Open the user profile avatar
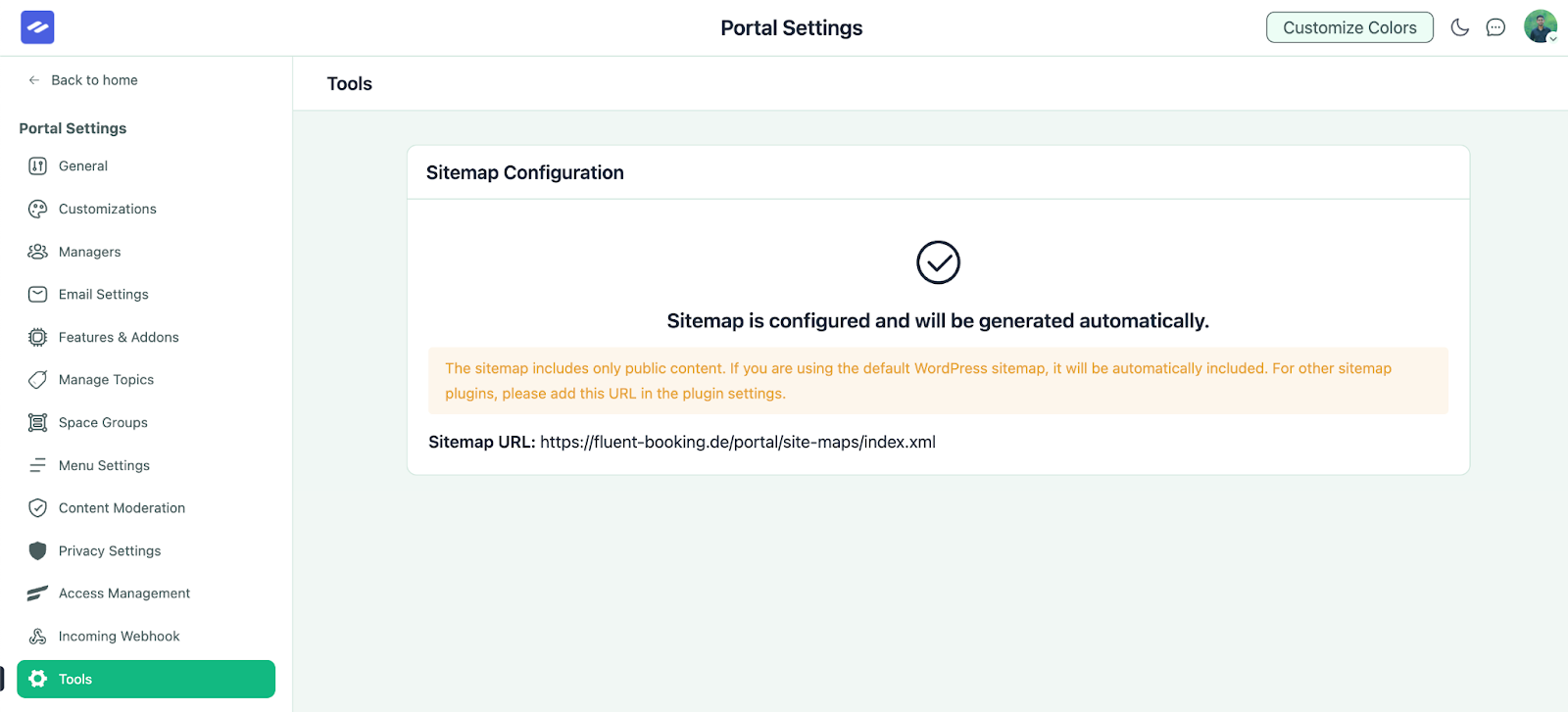Viewport: 1568px width, 712px height. click(1540, 26)
